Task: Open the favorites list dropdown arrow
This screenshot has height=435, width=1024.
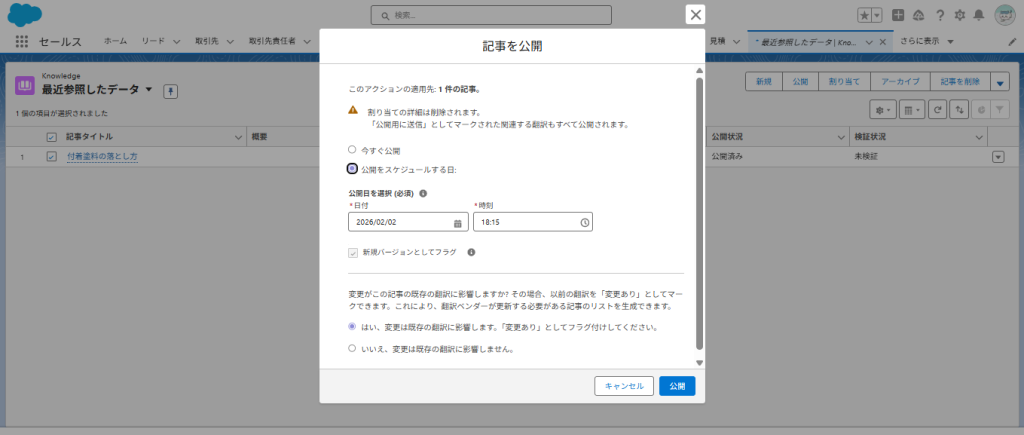Action: [x=876, y=16]
